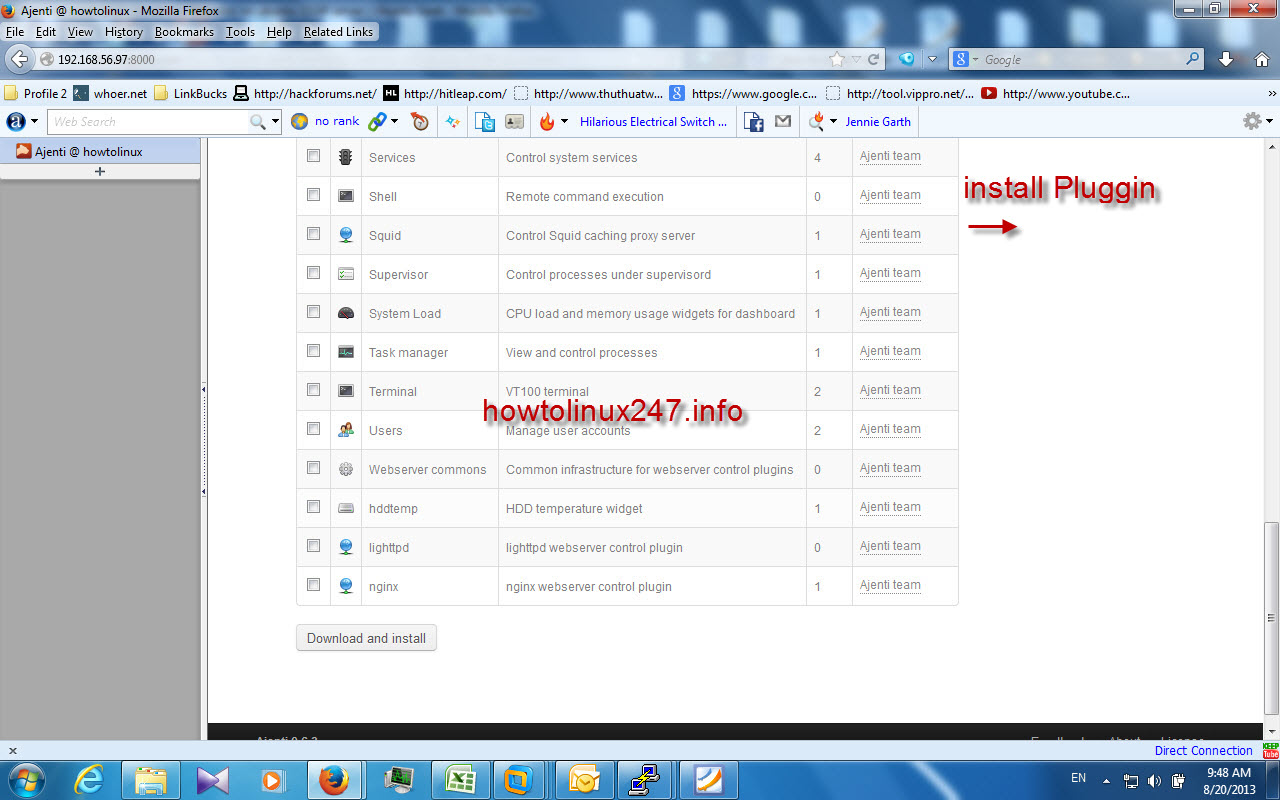
Task: Tick the Terminal plugin checkbox
Action: (313, 390)
